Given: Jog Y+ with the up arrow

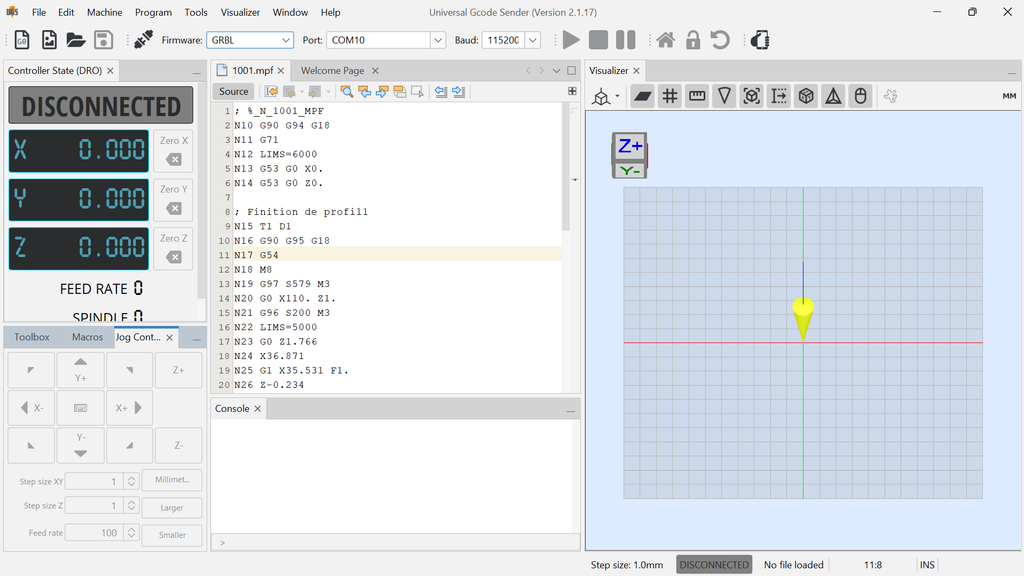Looking at the screenshot, I should 80,370.
